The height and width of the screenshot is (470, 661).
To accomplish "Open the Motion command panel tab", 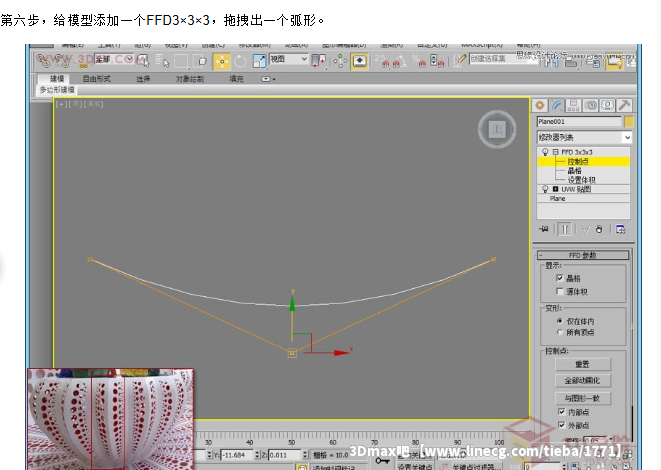I will 591,105.
